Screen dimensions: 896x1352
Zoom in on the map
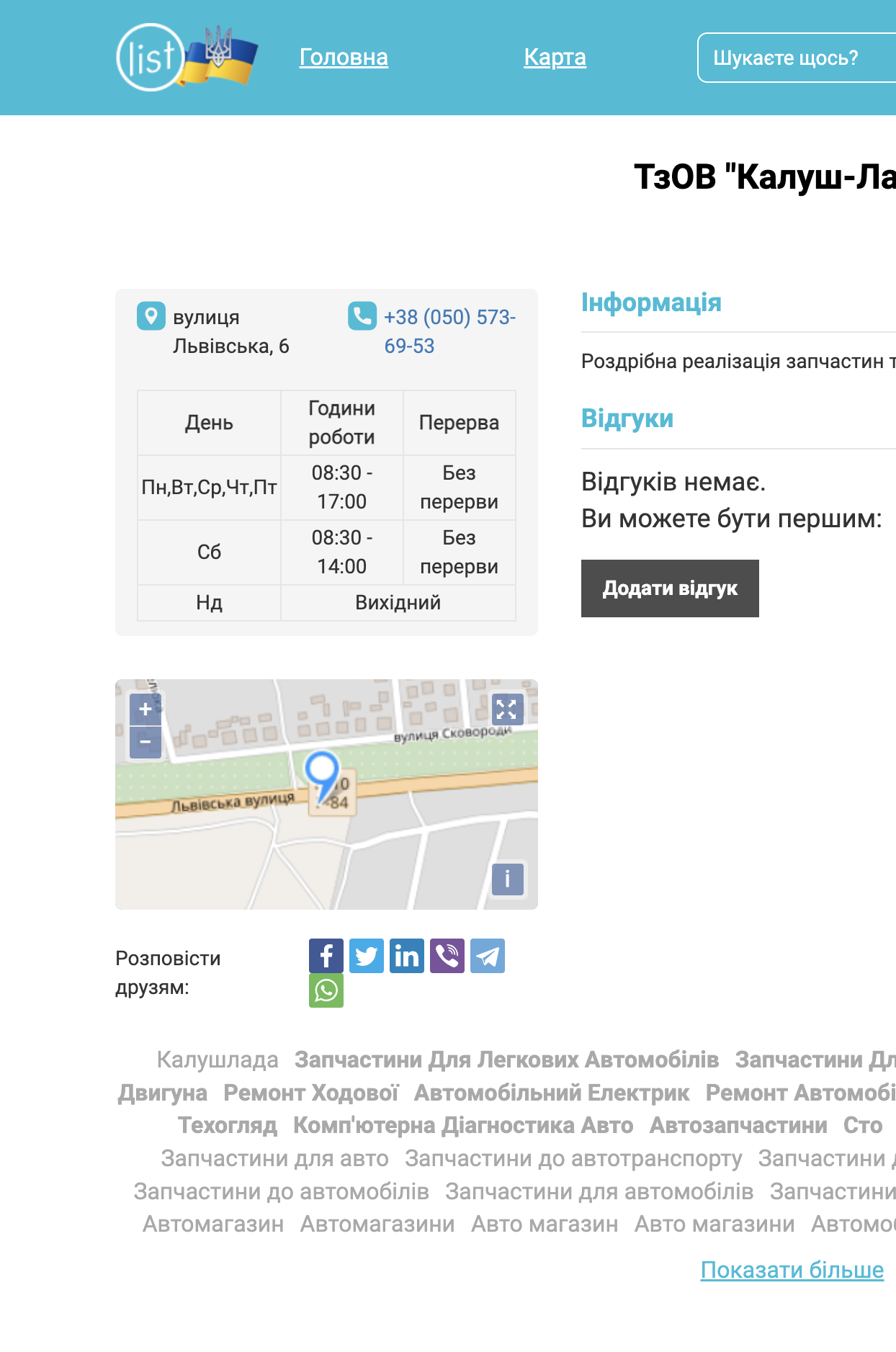(x=145, y=709)
